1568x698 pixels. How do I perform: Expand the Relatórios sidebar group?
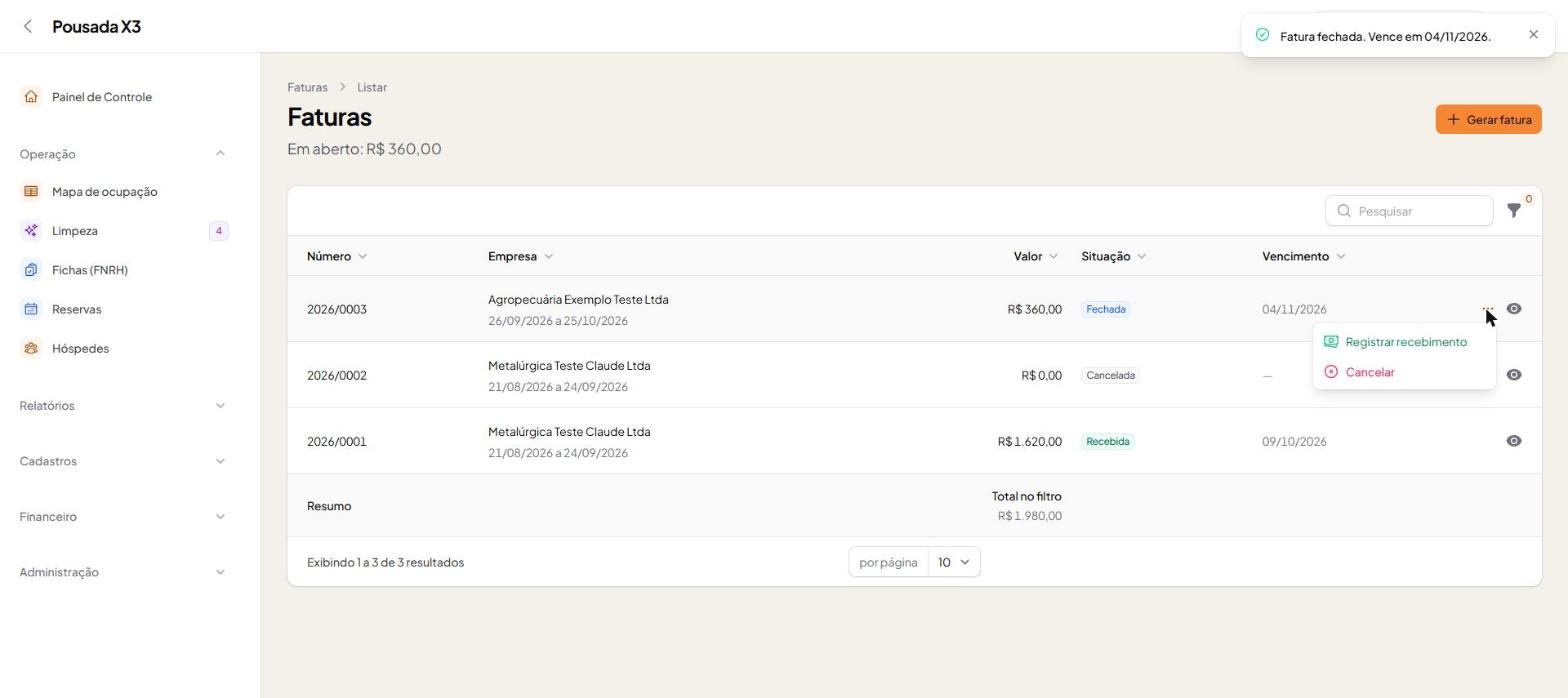(x=220, y=406)
